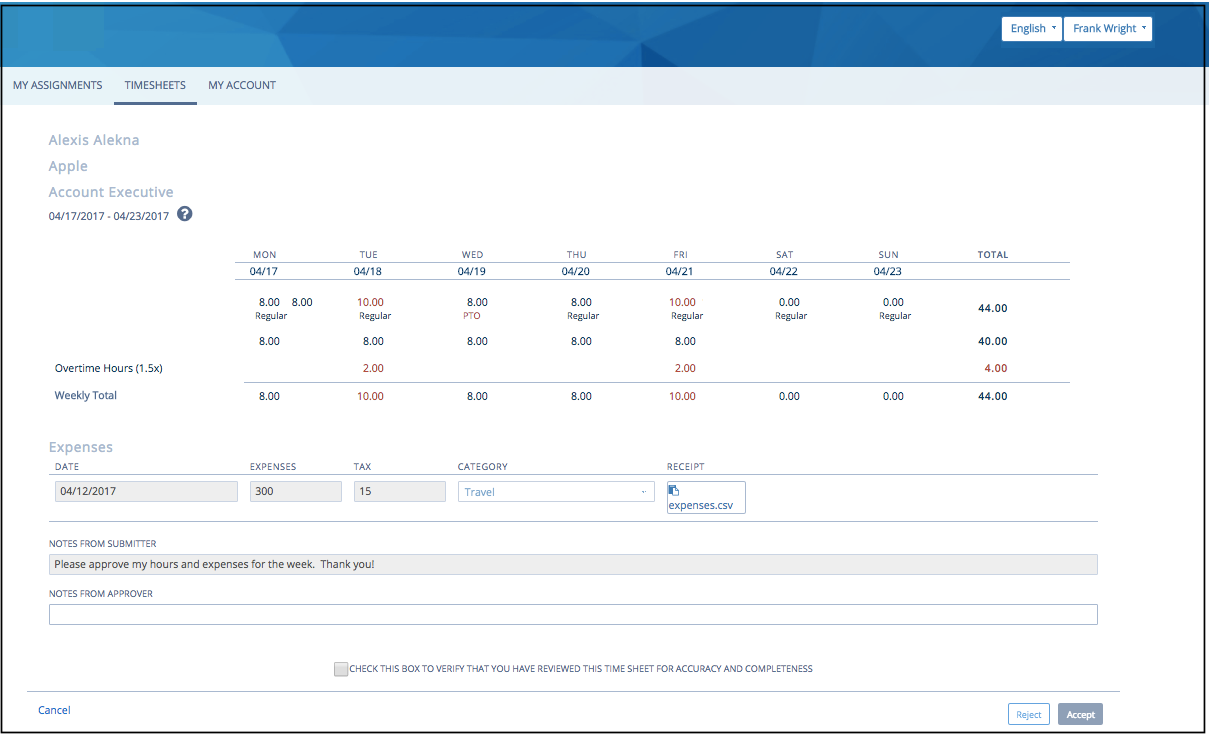Click the Notes From Submitter text field
The image size is (1209, 736).
coord(573,564)
